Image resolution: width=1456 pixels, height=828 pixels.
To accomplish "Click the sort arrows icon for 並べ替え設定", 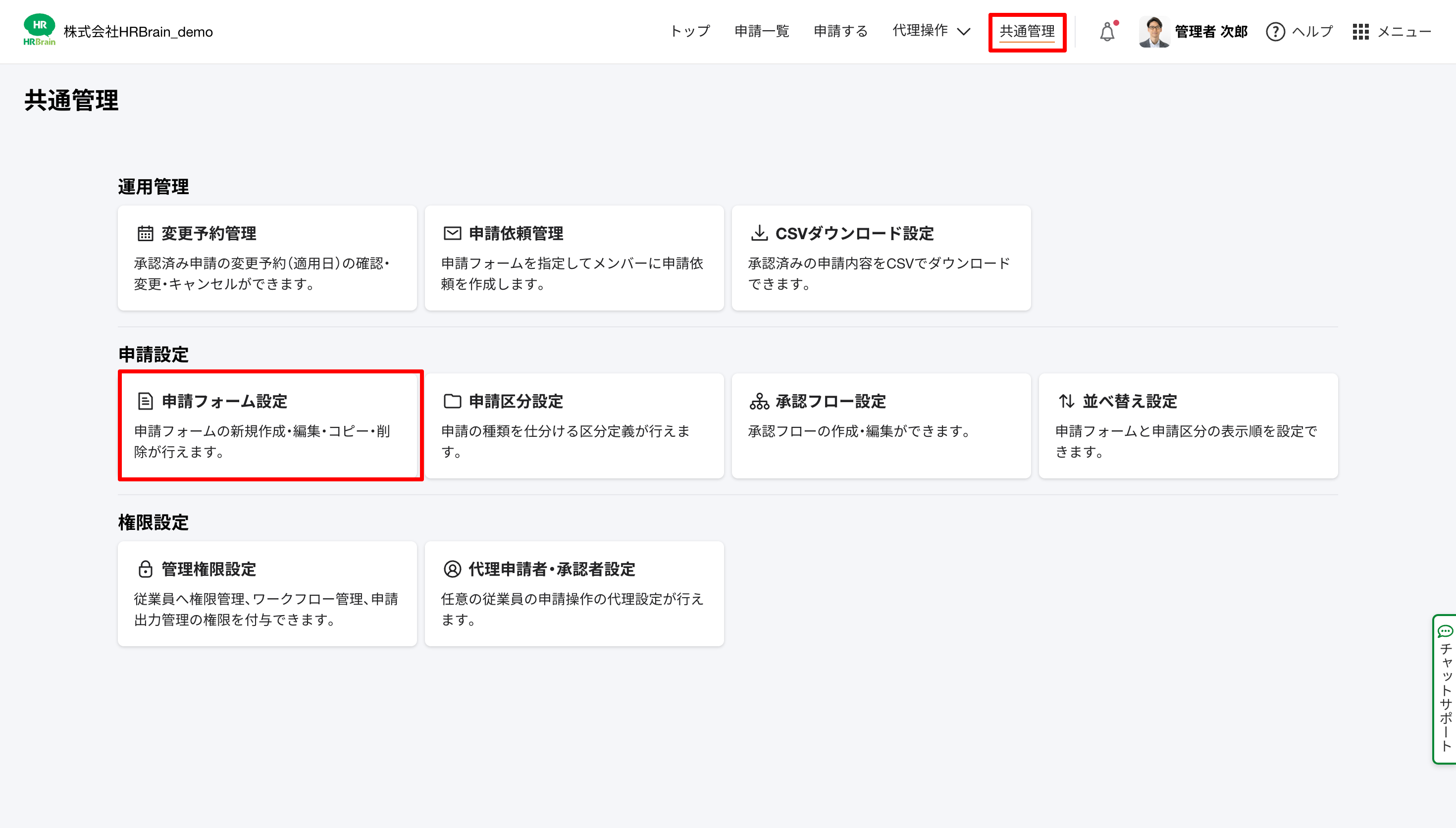I will 1066,401.
